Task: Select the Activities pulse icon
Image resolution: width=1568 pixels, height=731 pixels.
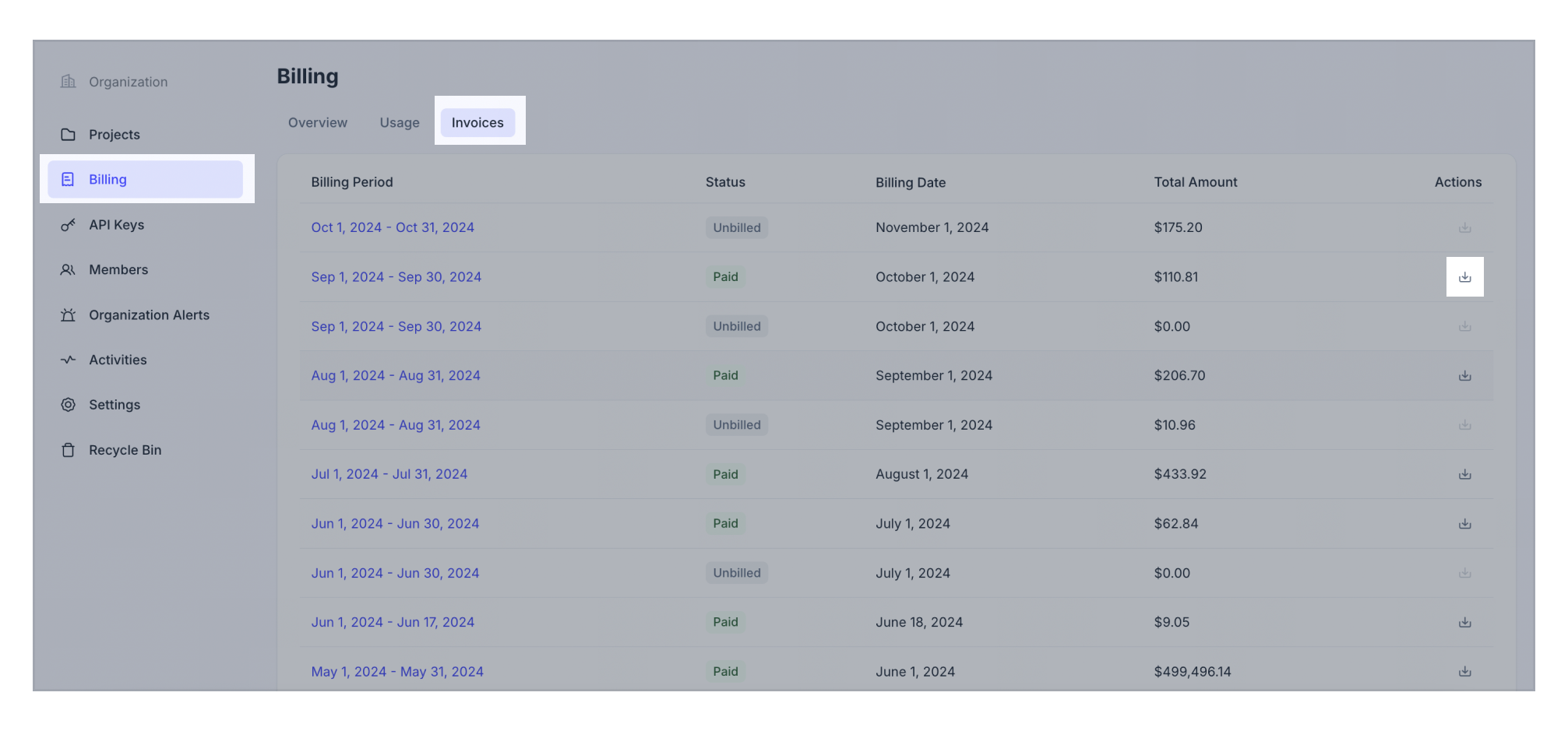Action: [x=69, y=360]
